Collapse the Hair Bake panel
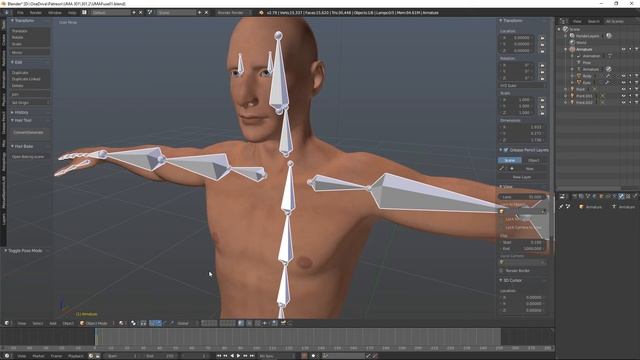This screenshot has height=360, width=640. (12, 146)
